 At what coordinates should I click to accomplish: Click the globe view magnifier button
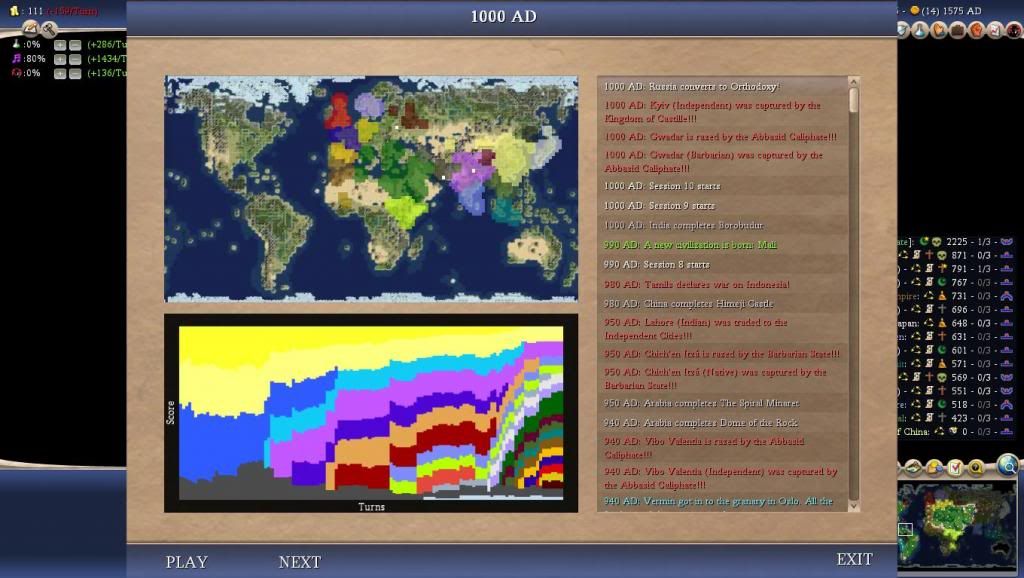1009,464
